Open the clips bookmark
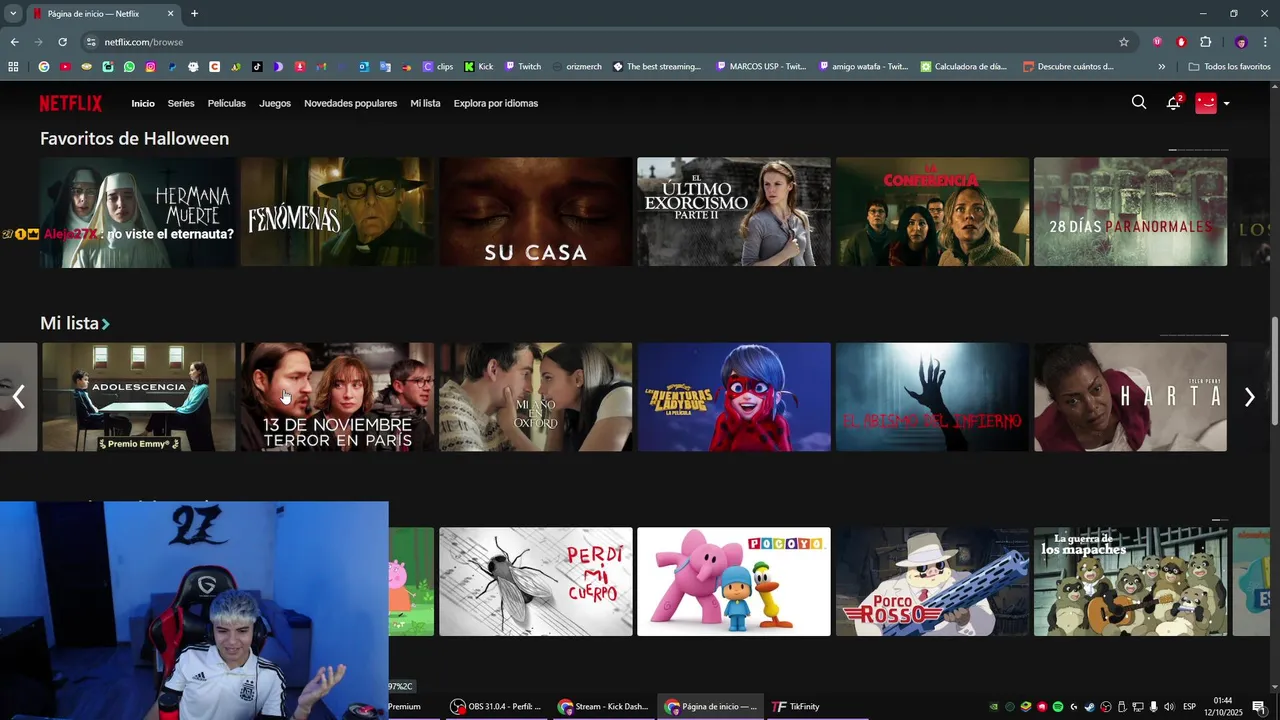This screenshot has width=1280, height=720. click(x=438, y=67)
